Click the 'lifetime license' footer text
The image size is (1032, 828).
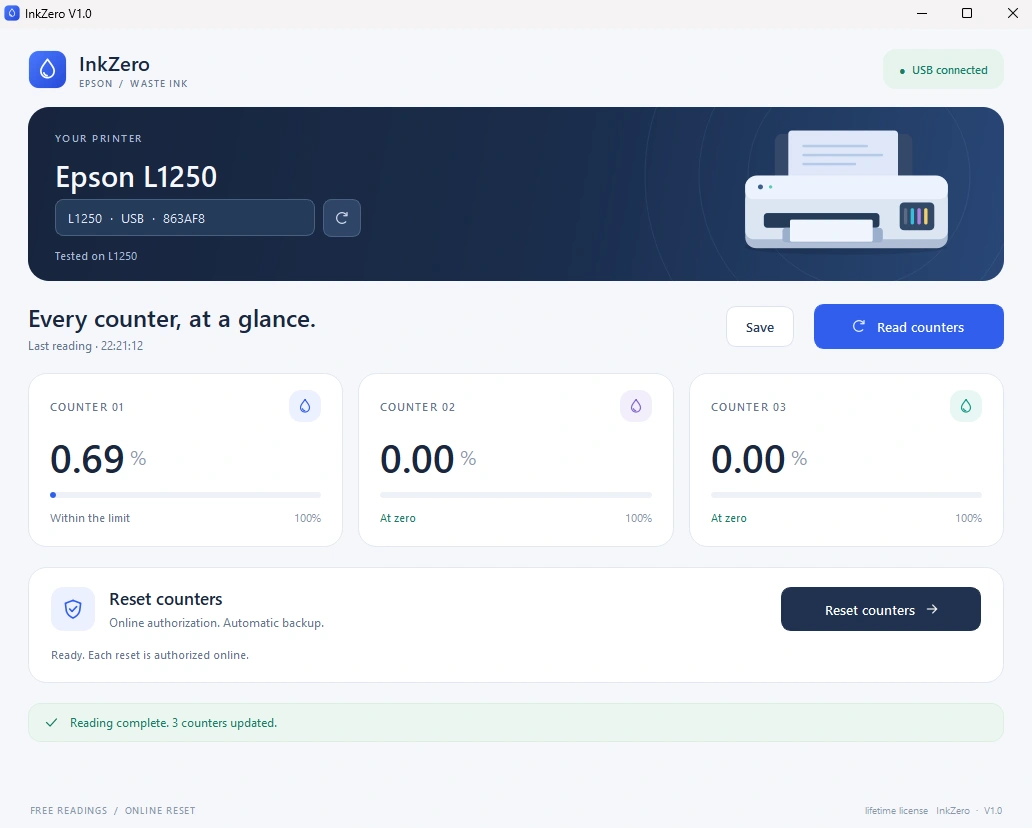tap(896, 810)
